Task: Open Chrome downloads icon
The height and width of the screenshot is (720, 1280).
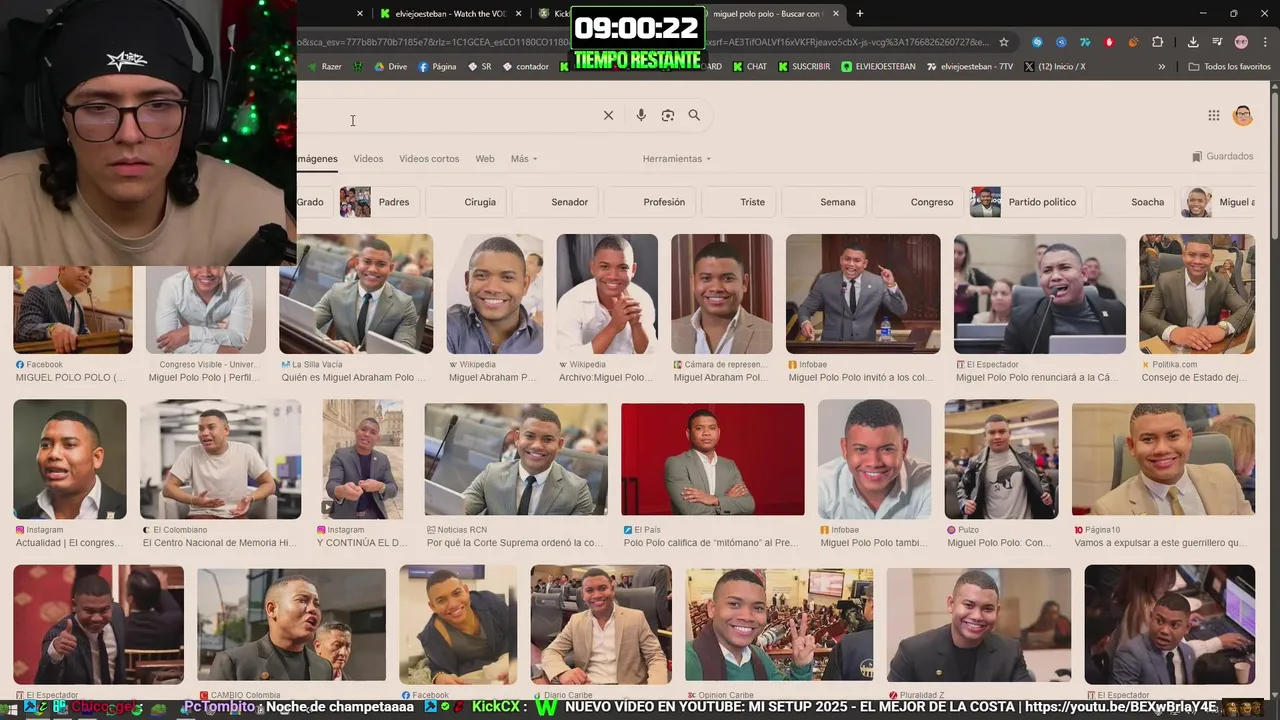Action: point(1193,42)
